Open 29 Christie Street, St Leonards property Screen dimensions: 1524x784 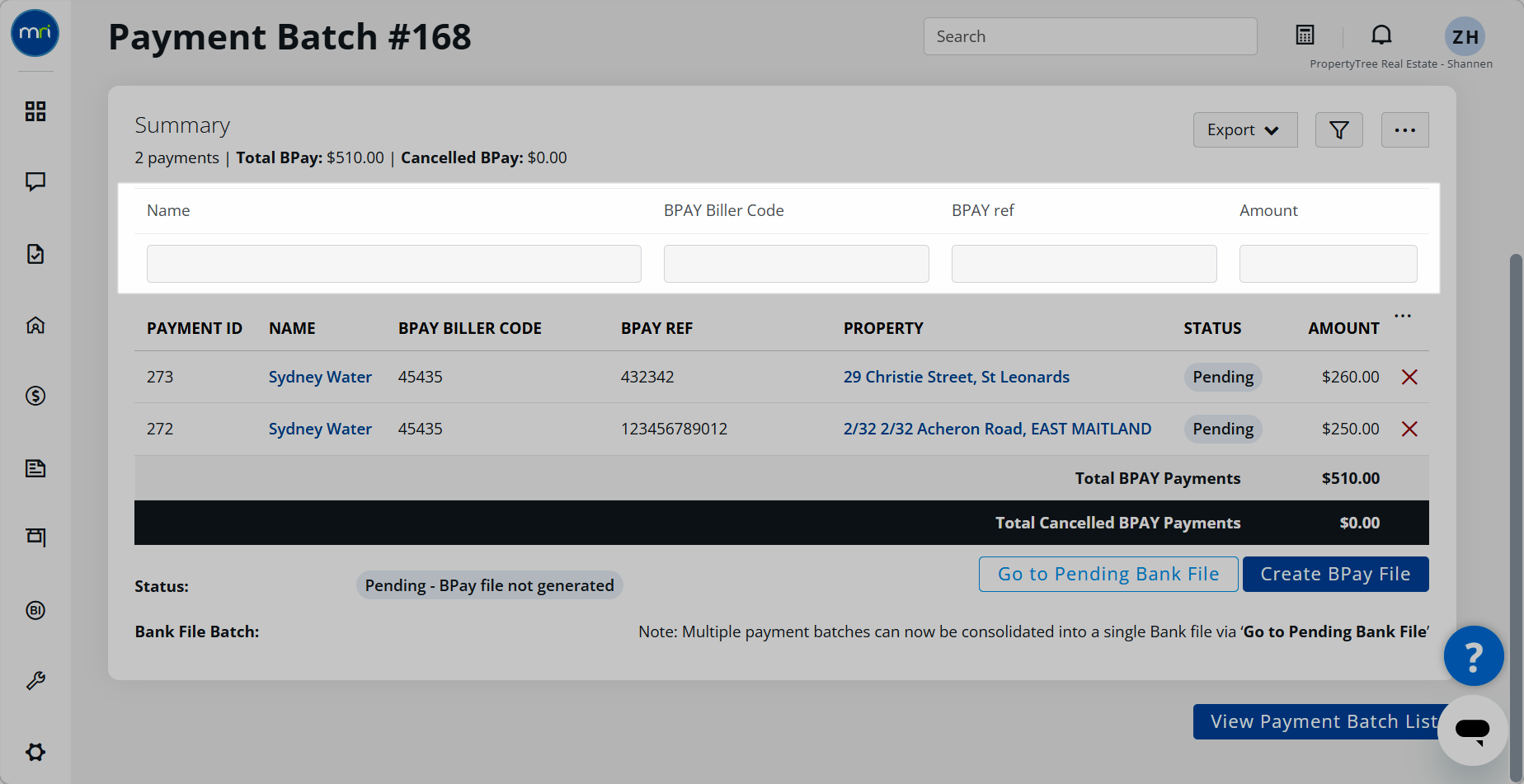957,377
